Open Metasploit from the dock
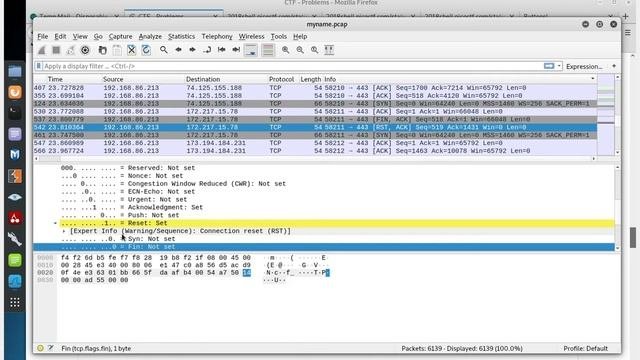This screenshot has height=360, width=640. click(15, 154)
